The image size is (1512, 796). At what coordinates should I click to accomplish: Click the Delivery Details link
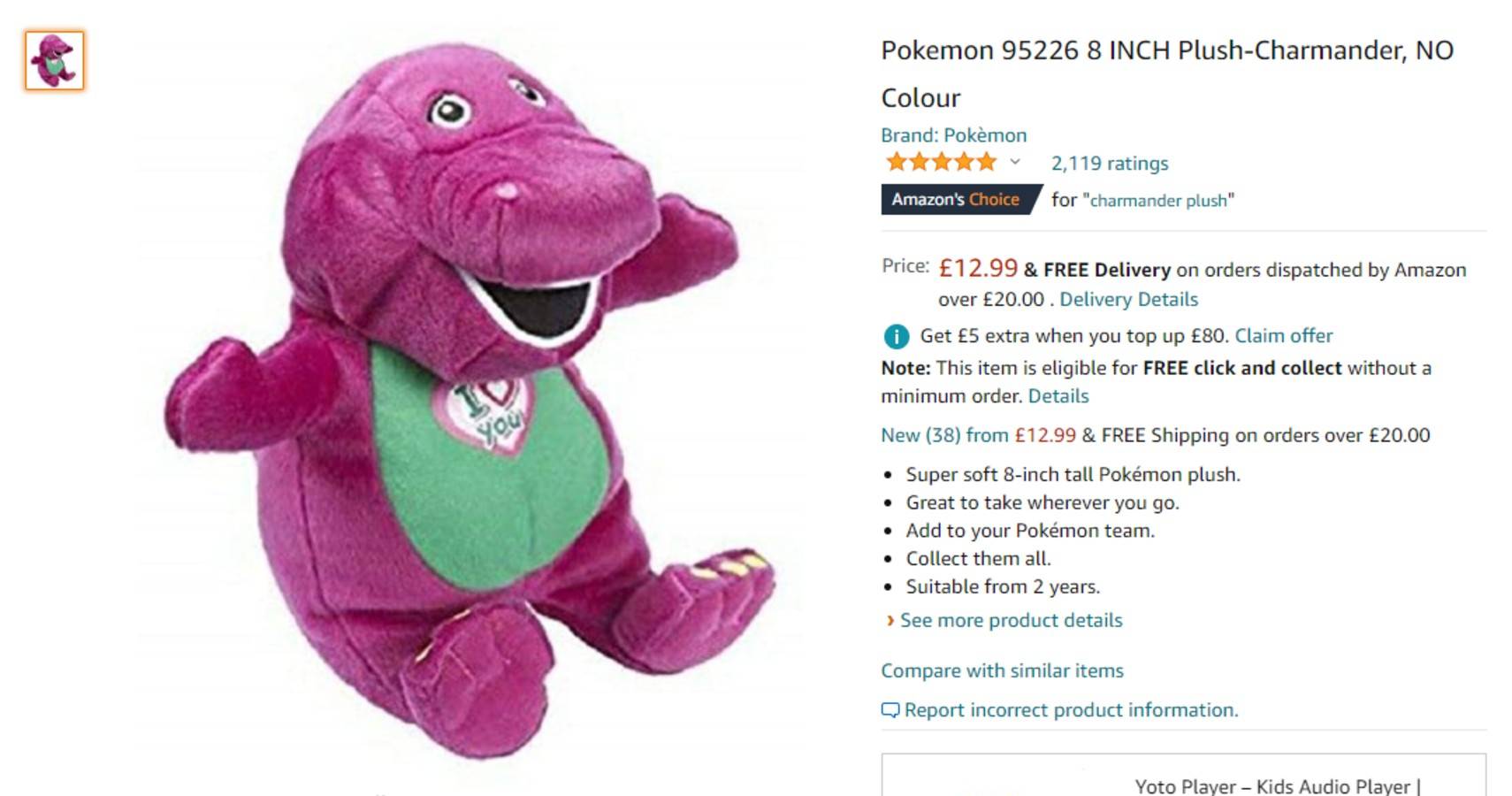(x=1131, y=299)
